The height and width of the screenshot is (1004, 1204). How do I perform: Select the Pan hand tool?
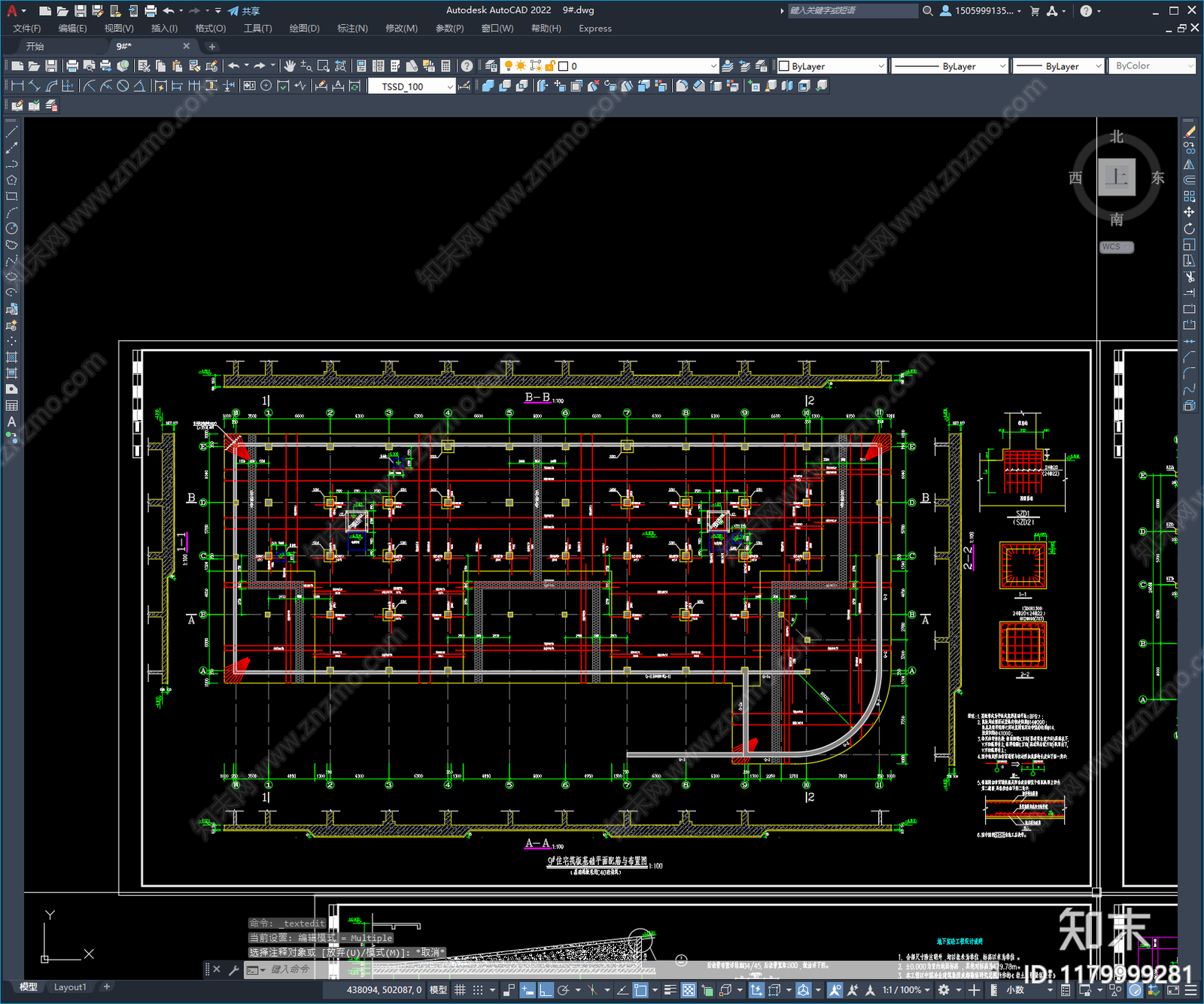[290, 66]
